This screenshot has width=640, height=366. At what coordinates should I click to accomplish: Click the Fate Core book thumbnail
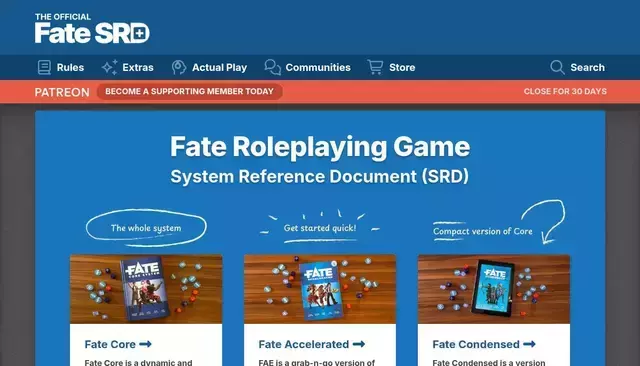tap(146, 289)
